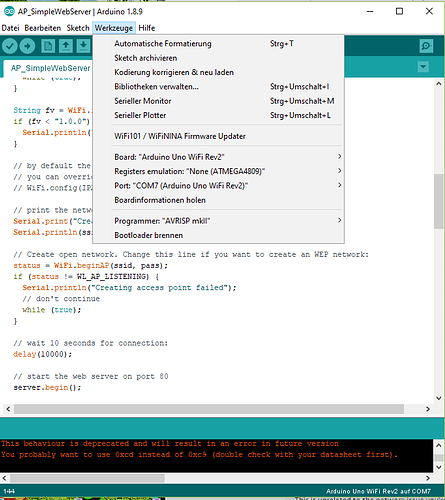Click the "Creating access point failed" println line
This screenshot has width=445, height=500.
tap(129, 288)
